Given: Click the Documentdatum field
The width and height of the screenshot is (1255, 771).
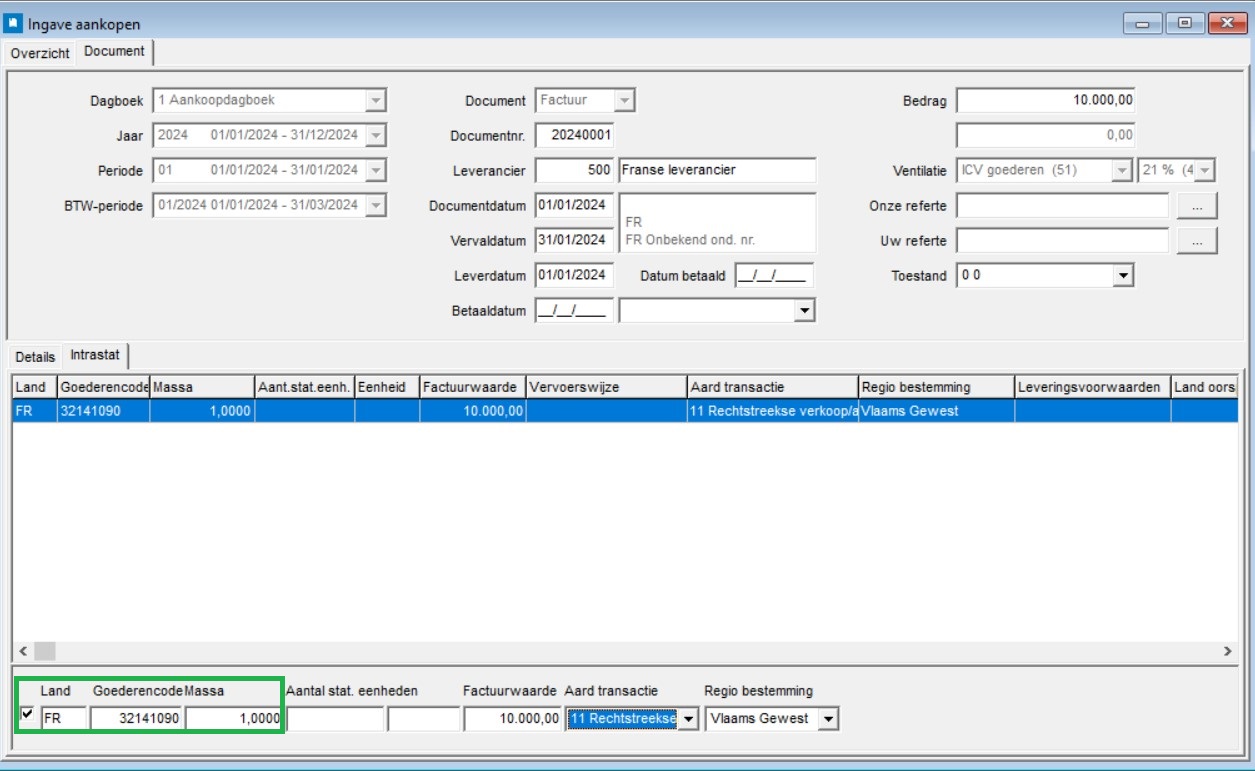Looking at the screenshot, I should tap(575, 206).
